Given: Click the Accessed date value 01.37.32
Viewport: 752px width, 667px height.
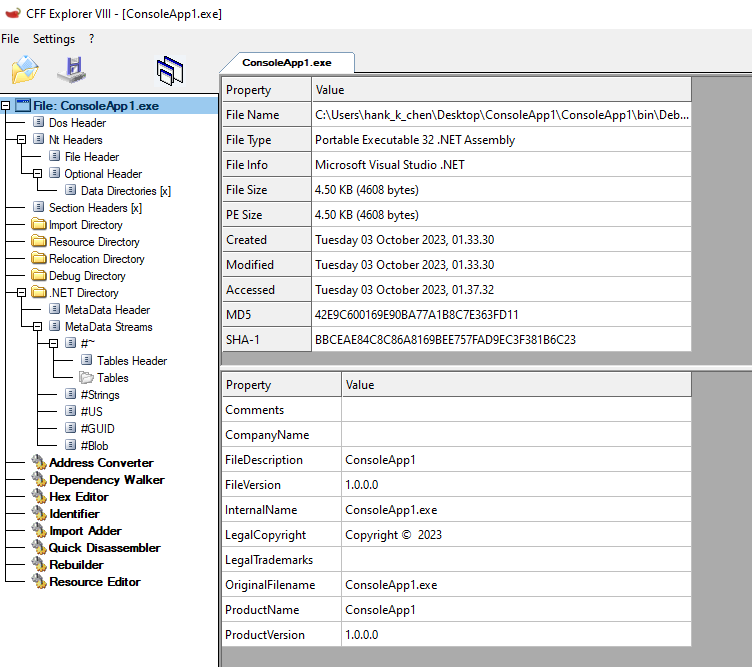Looking at the screenshot, I should tap(404, 290).
